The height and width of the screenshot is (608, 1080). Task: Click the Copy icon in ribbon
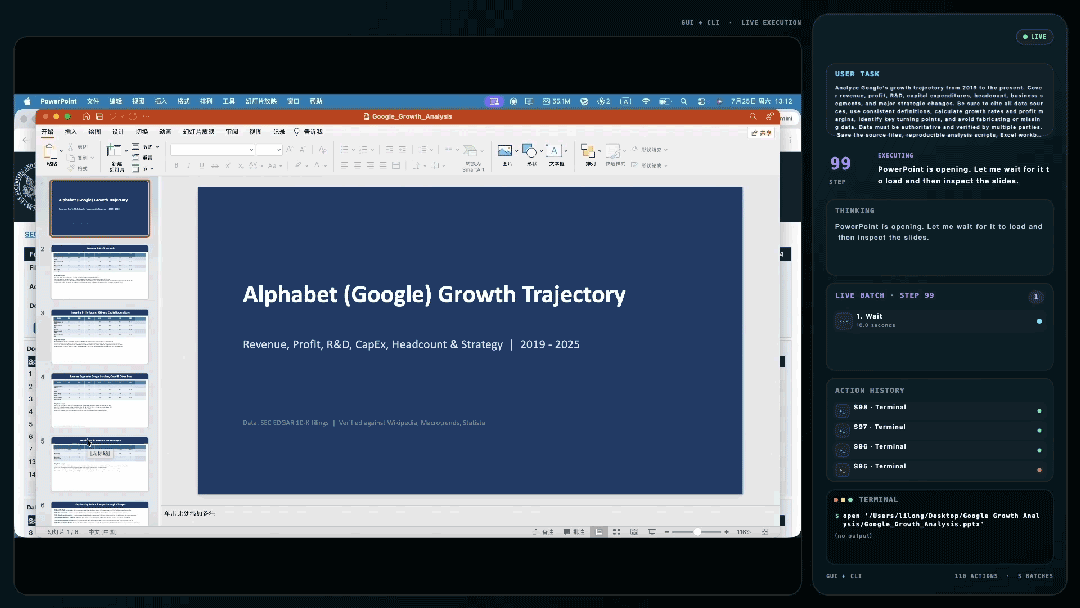click(x=72, y=158)
